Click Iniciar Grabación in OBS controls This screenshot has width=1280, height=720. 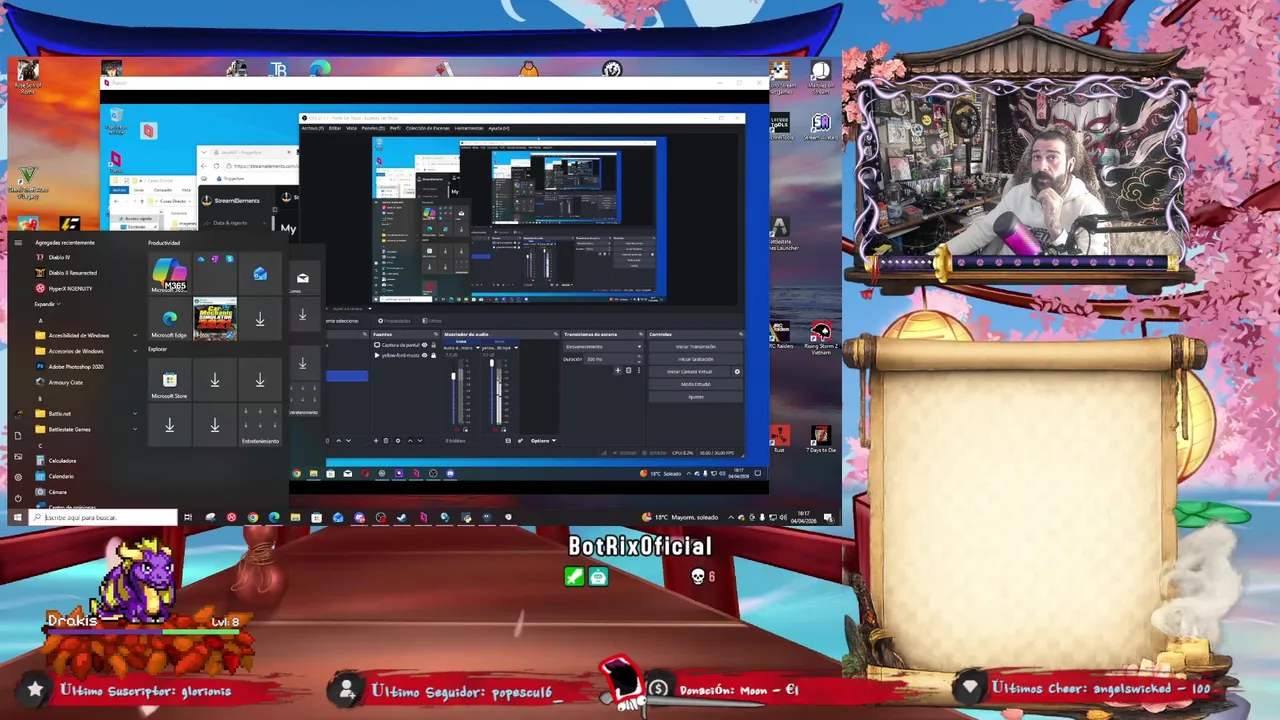[x=696, y=359]
